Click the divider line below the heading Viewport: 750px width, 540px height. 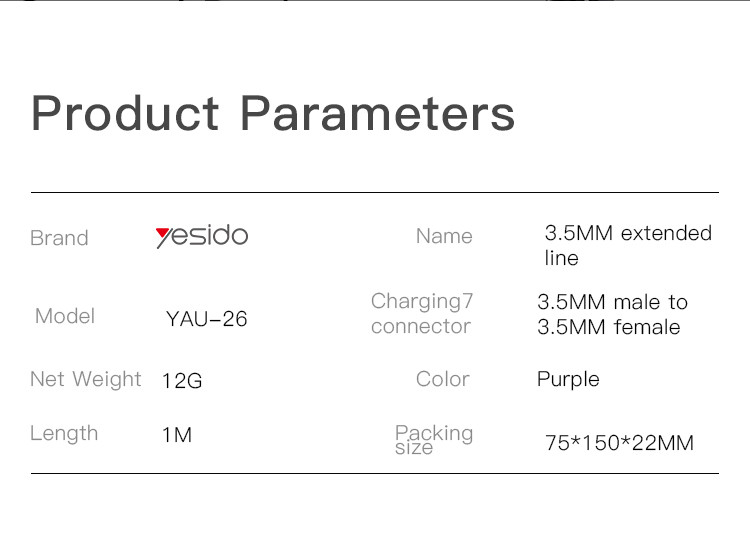tap(375, 191)
